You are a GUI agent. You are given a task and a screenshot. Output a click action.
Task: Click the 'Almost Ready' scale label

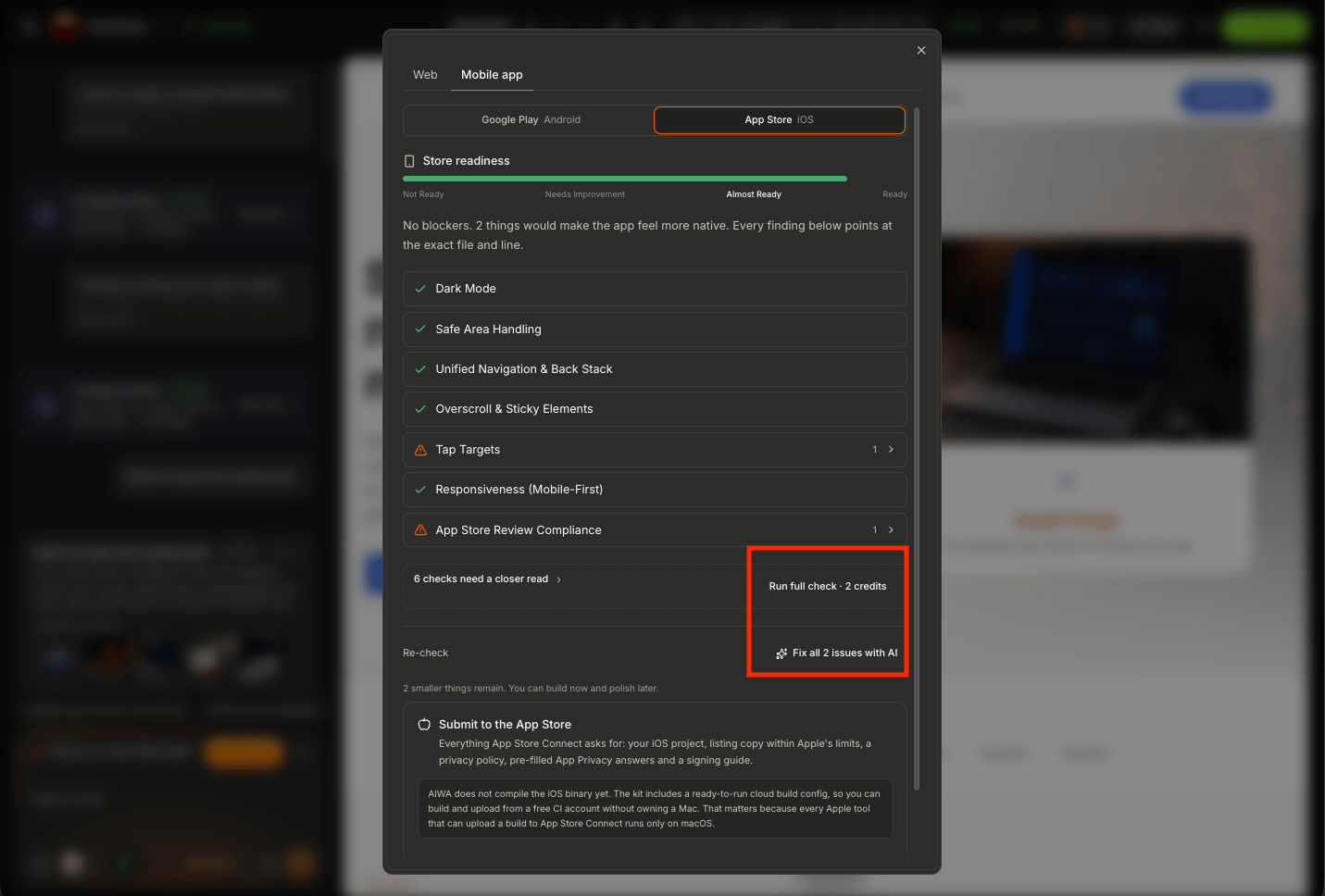tap(754, 194)
